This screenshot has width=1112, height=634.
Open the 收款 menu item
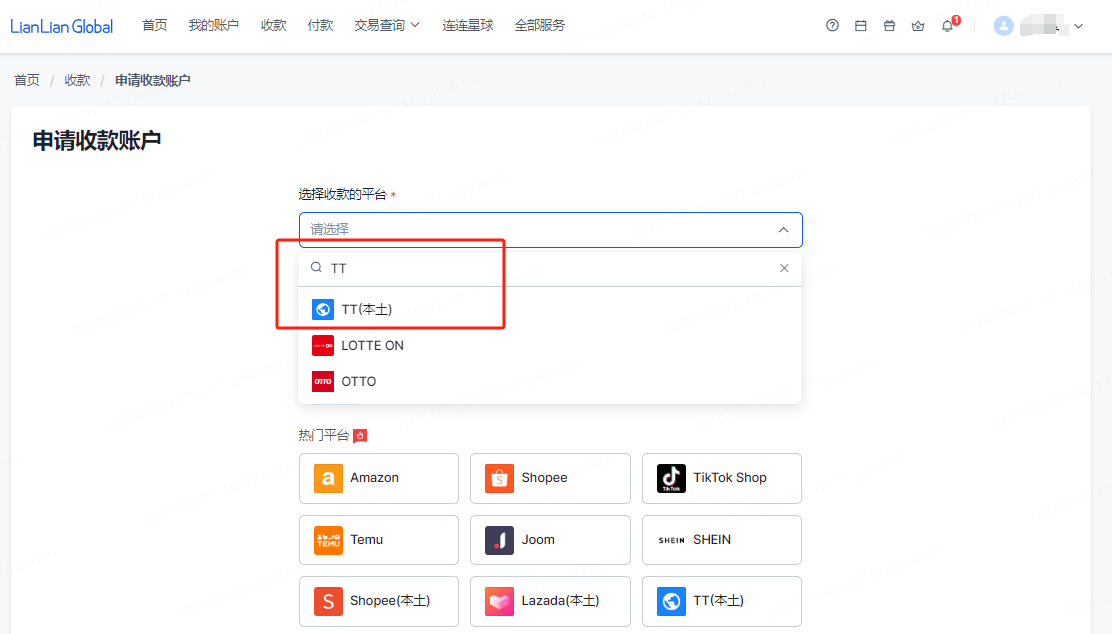(x=273, y=26)
